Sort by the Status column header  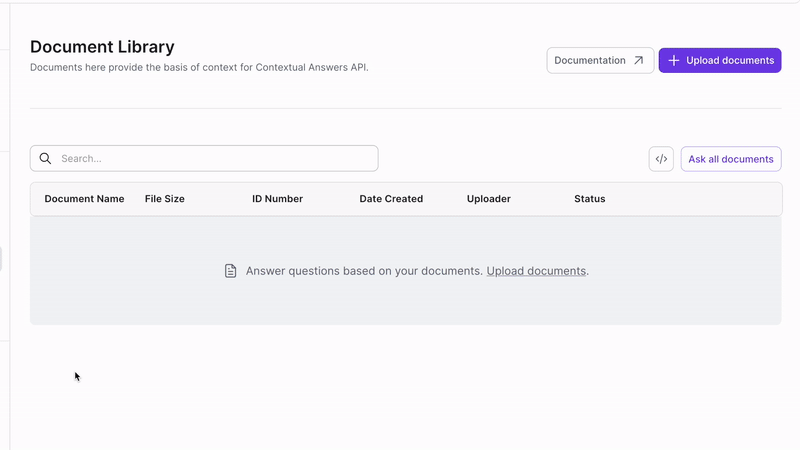(590, 199)
